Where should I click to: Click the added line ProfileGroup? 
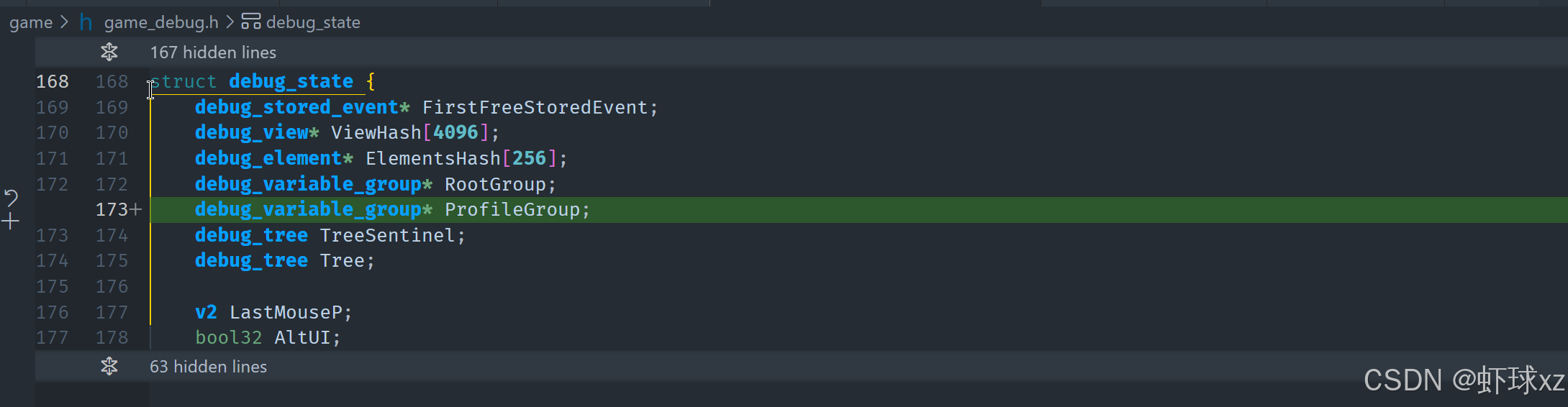pyautogui.click(x=392, y=210)
